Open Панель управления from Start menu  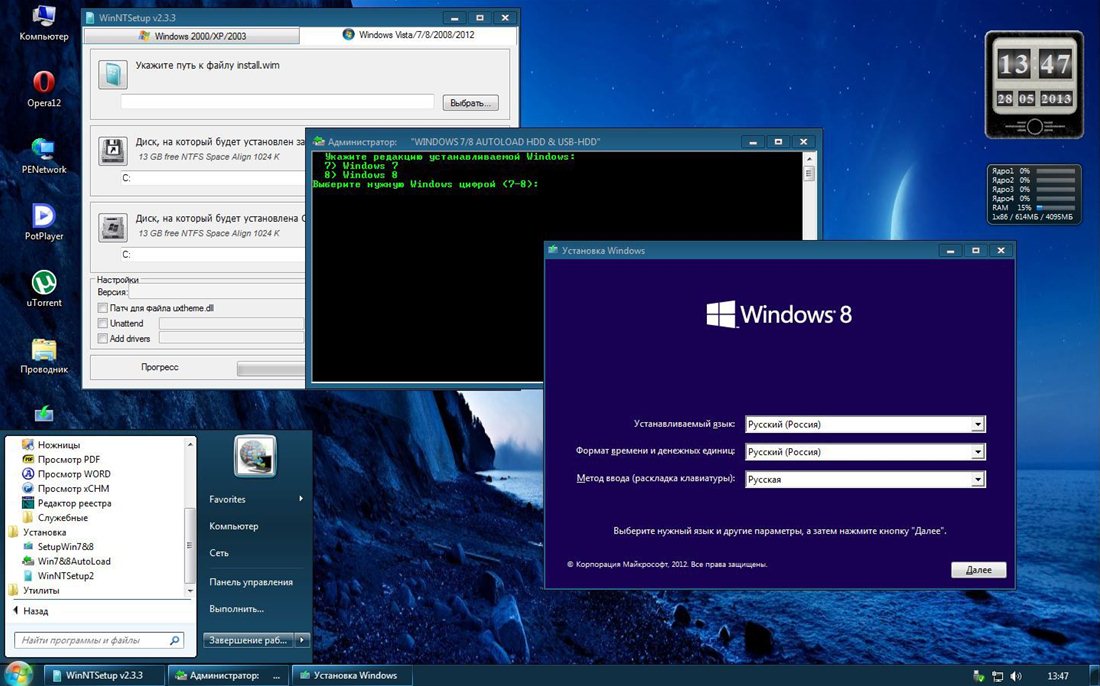(250, 581)
